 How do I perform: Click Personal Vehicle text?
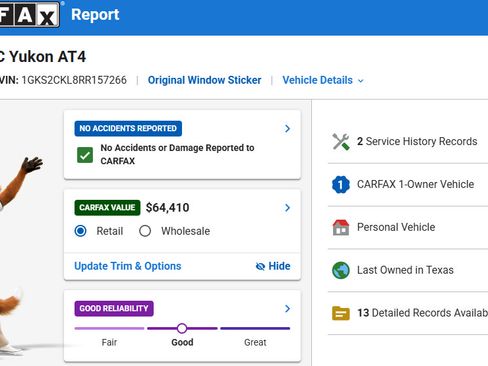pyautogui.click(x=396, y=227)
